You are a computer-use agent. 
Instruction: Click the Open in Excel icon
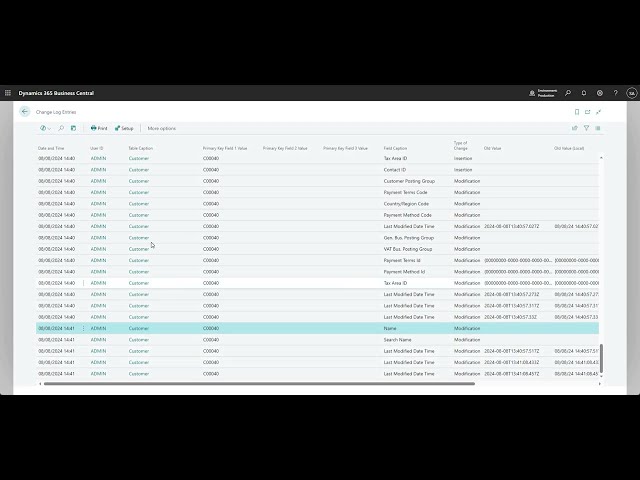click(x=73, y=128)
